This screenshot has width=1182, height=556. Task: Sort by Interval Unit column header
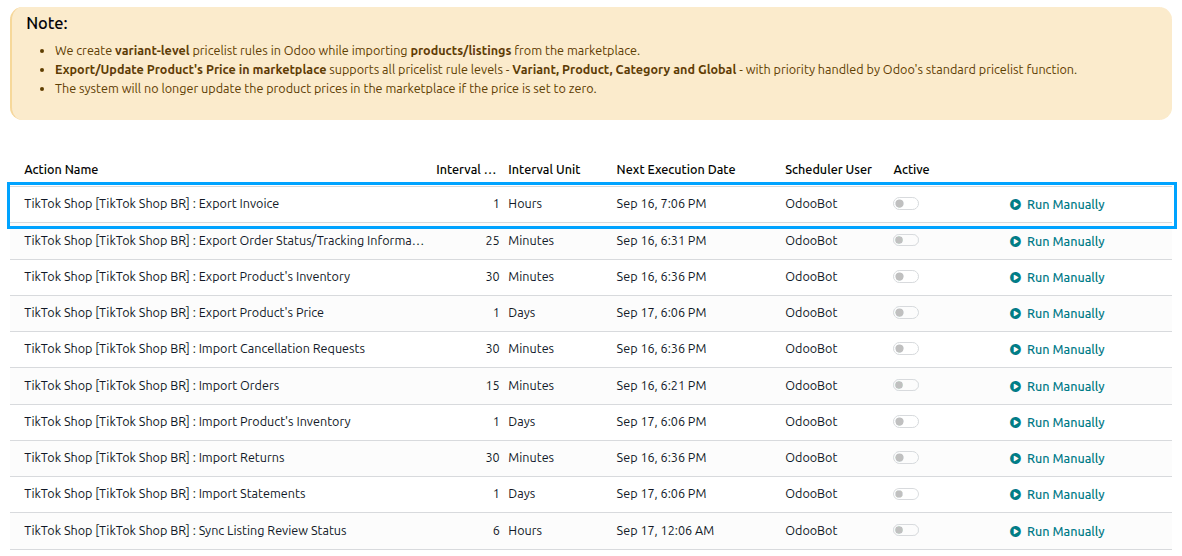point(544,170)
